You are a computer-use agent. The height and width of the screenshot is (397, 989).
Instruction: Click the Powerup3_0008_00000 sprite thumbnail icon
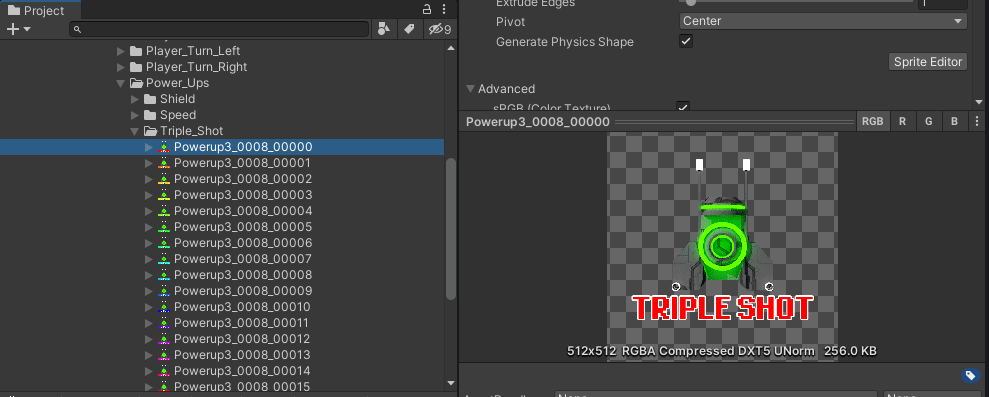pyautogui.click(x=164, y=147)
